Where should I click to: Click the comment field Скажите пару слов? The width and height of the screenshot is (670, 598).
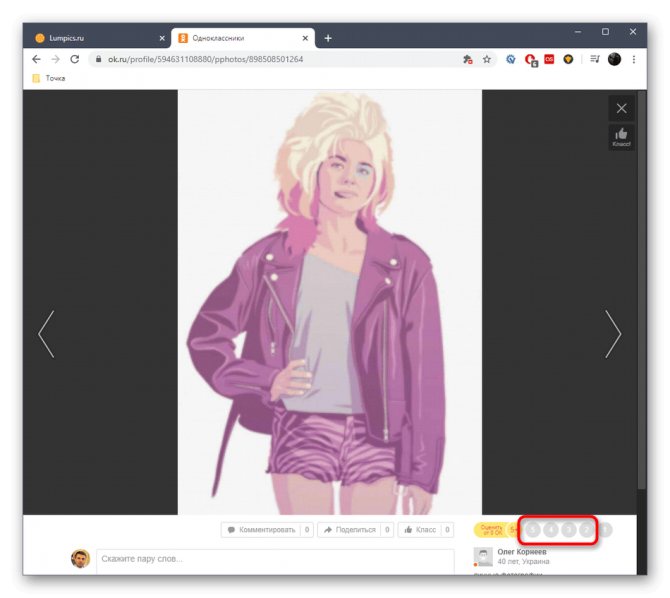(x=275, y=560)
